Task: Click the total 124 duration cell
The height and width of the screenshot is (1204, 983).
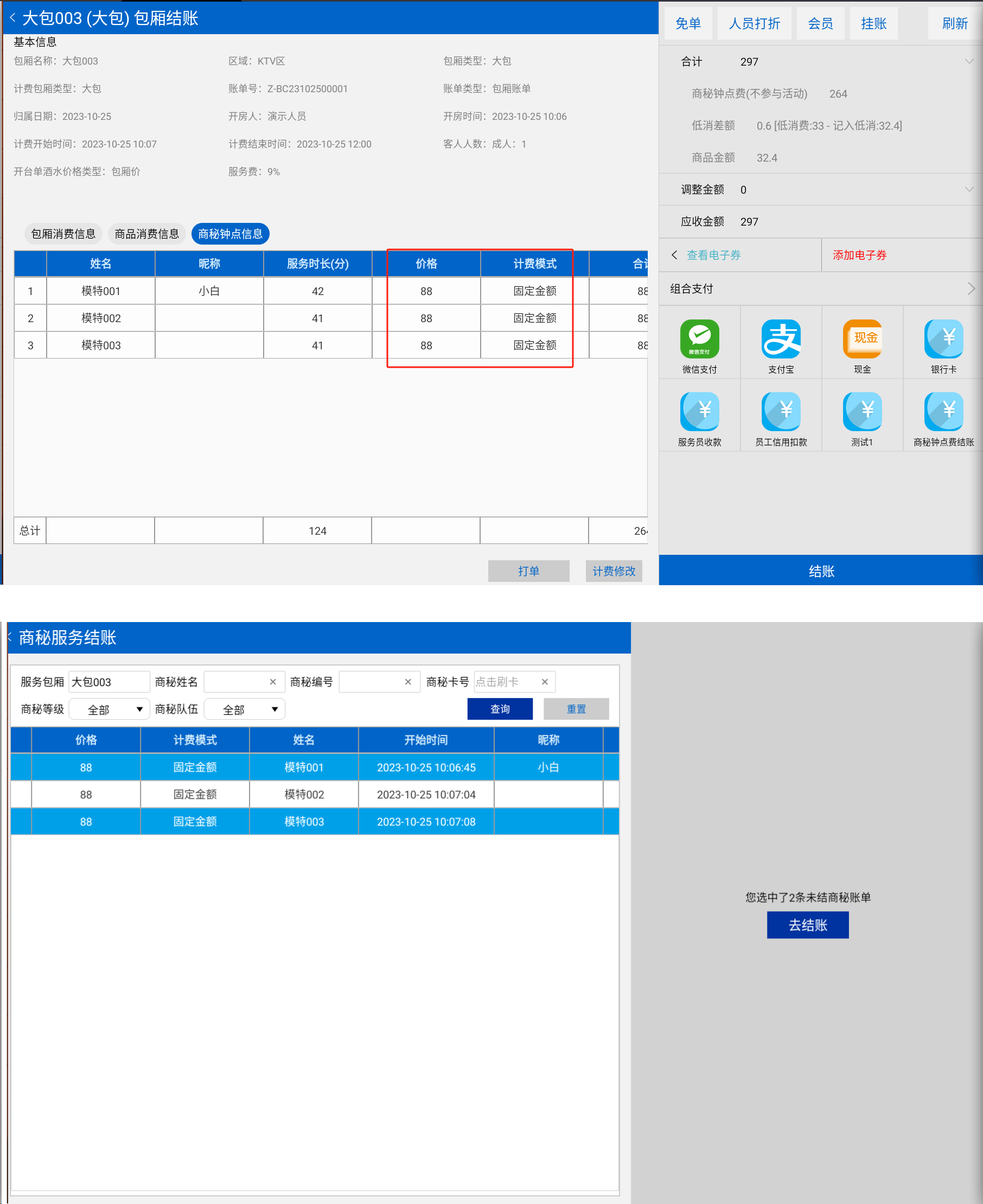Action: pyautogui.click(x=318, y=530)
